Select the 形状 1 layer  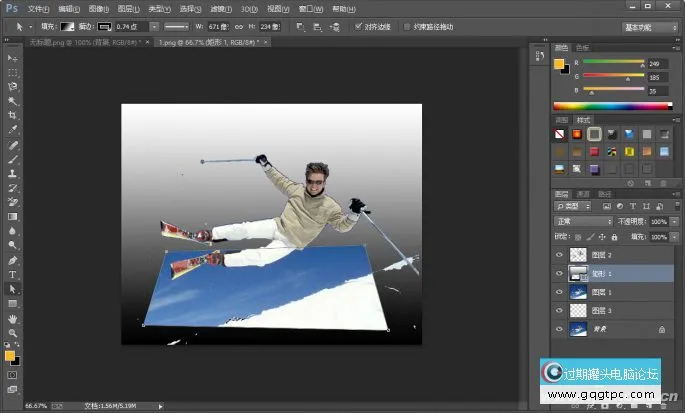(610, 273)
